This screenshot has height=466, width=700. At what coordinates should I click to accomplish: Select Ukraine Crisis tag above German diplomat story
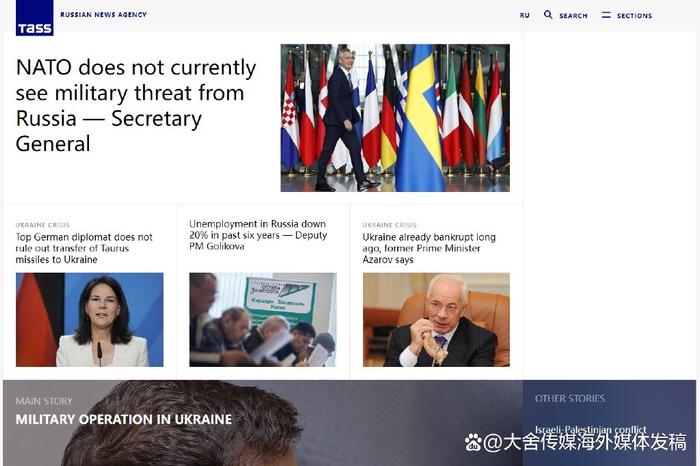pos(43,225)
